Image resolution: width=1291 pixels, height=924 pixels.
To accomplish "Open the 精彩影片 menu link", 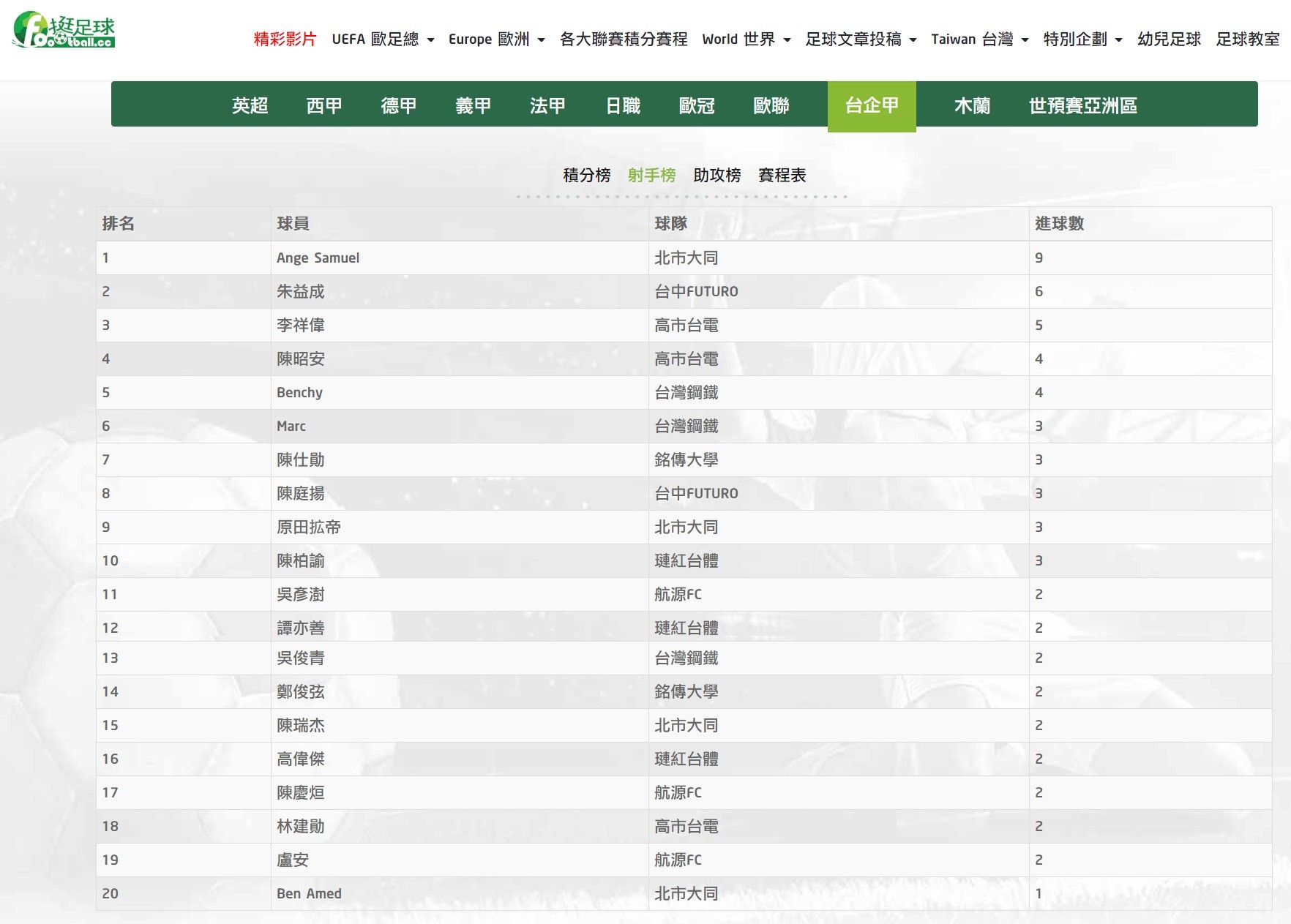I will pos(285,40).
